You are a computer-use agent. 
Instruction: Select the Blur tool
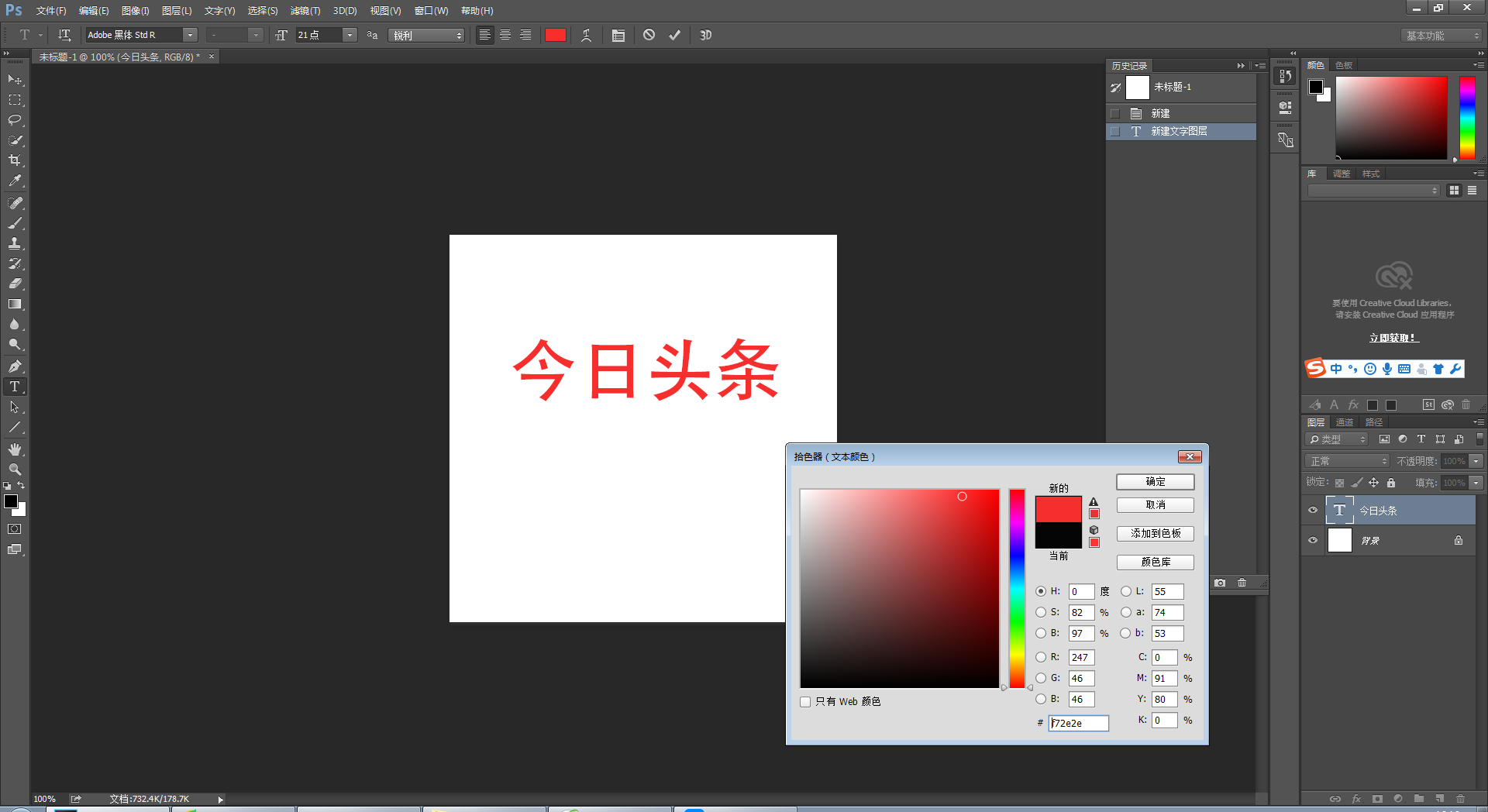(x=15, y=324)
